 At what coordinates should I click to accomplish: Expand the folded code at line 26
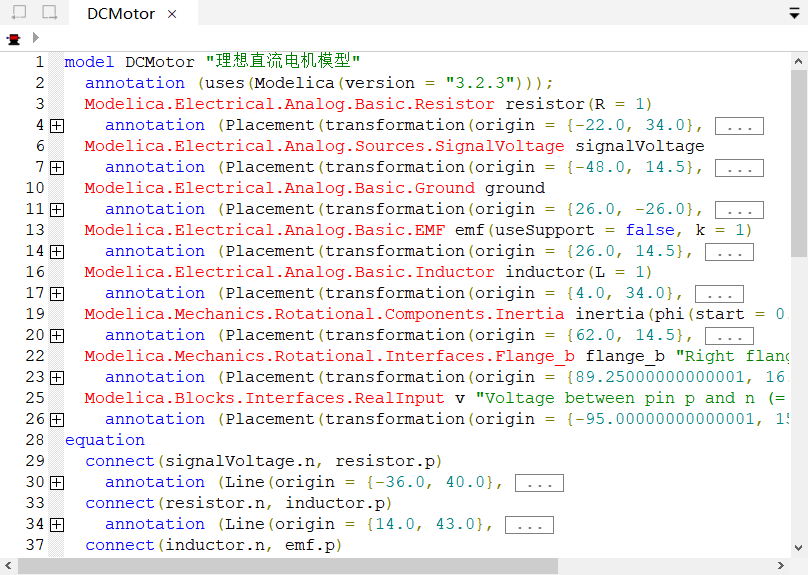pos(57,420)
